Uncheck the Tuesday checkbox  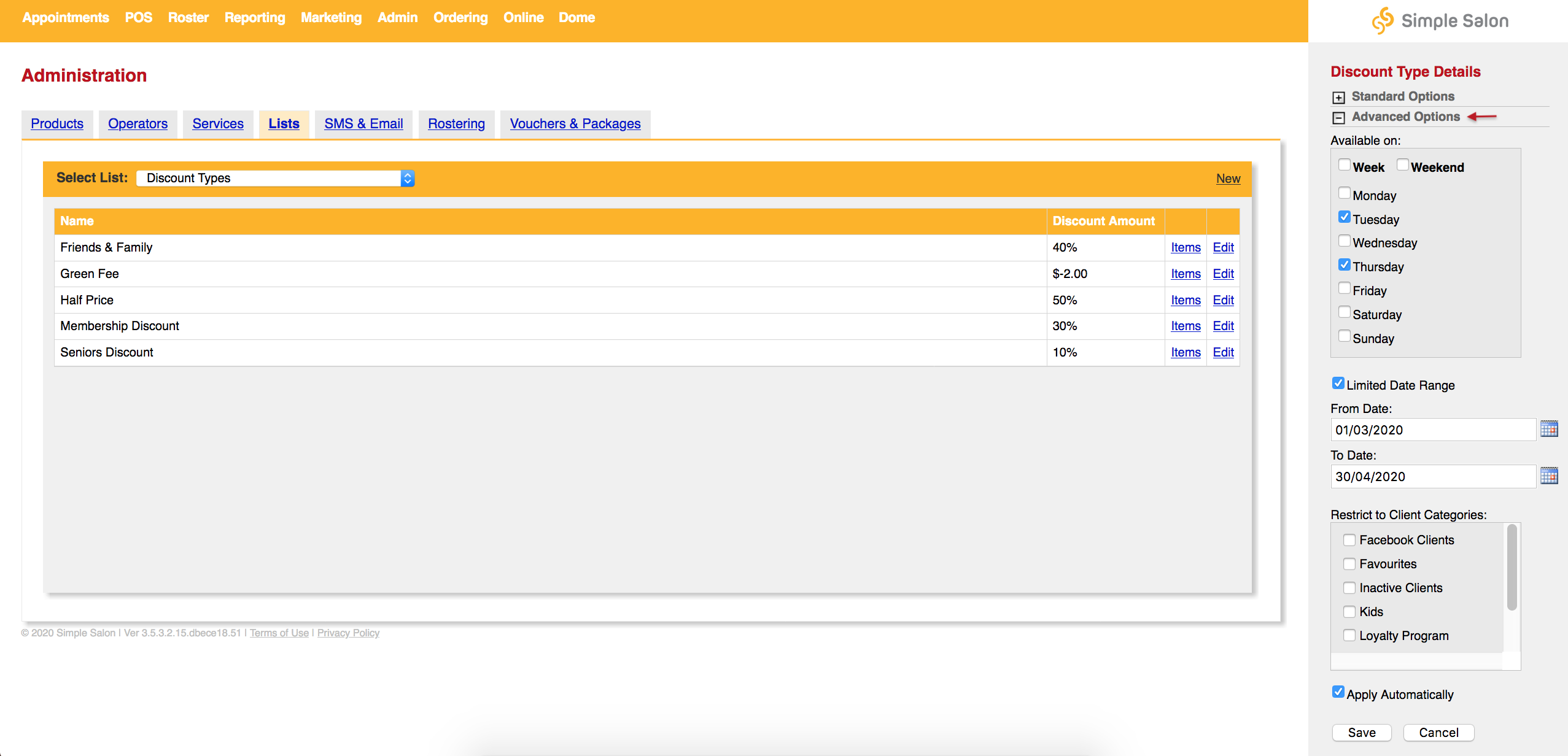(x=1344, y=217)
